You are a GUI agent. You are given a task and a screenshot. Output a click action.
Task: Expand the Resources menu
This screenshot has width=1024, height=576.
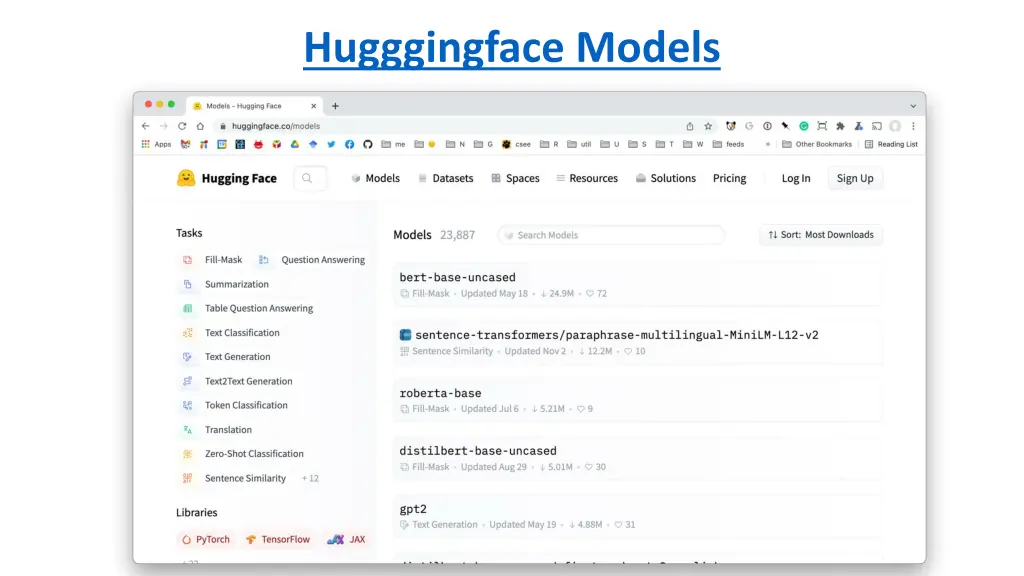(586, 178)
